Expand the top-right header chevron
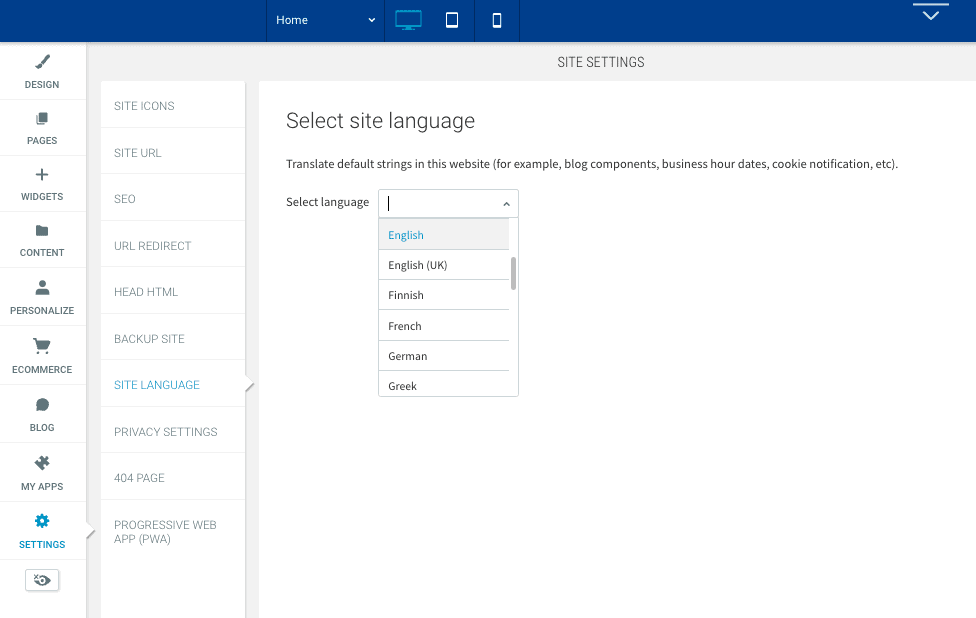Viewport: 976px width, 618px height. point(931,14)
